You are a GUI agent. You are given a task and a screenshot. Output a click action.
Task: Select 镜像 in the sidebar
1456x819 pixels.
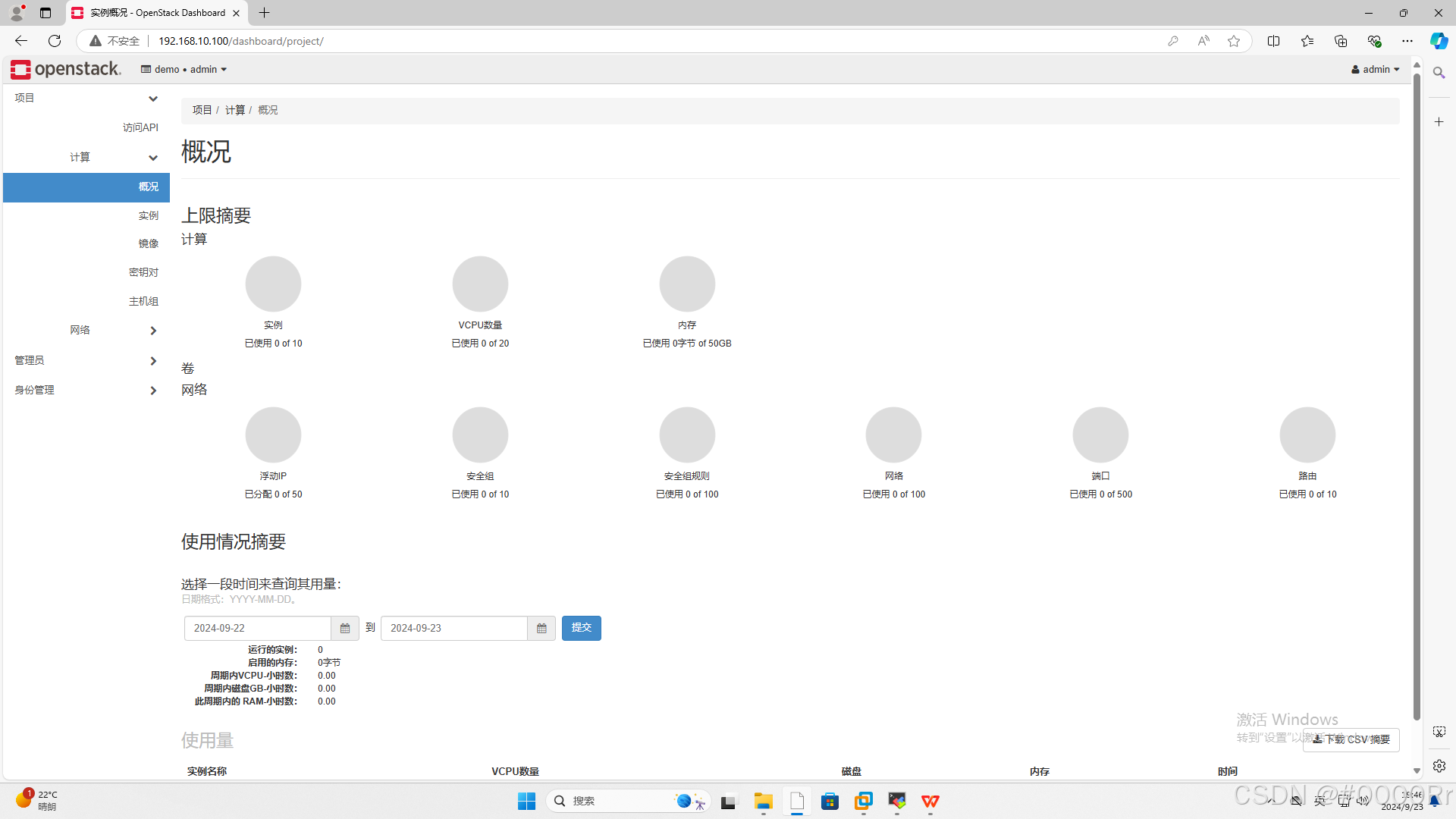(x=148, y=243)
